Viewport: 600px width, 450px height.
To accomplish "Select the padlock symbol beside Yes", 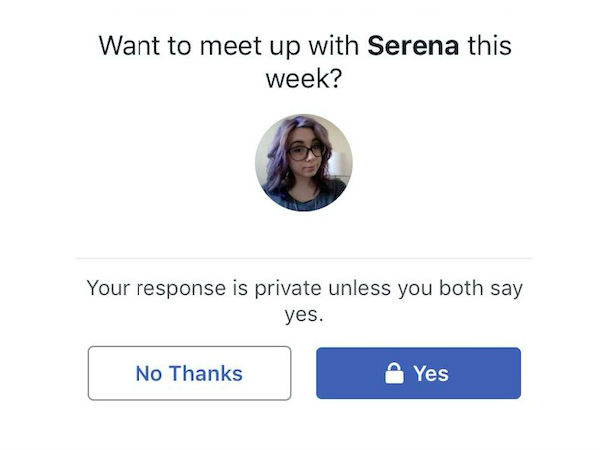I will 395,374.
